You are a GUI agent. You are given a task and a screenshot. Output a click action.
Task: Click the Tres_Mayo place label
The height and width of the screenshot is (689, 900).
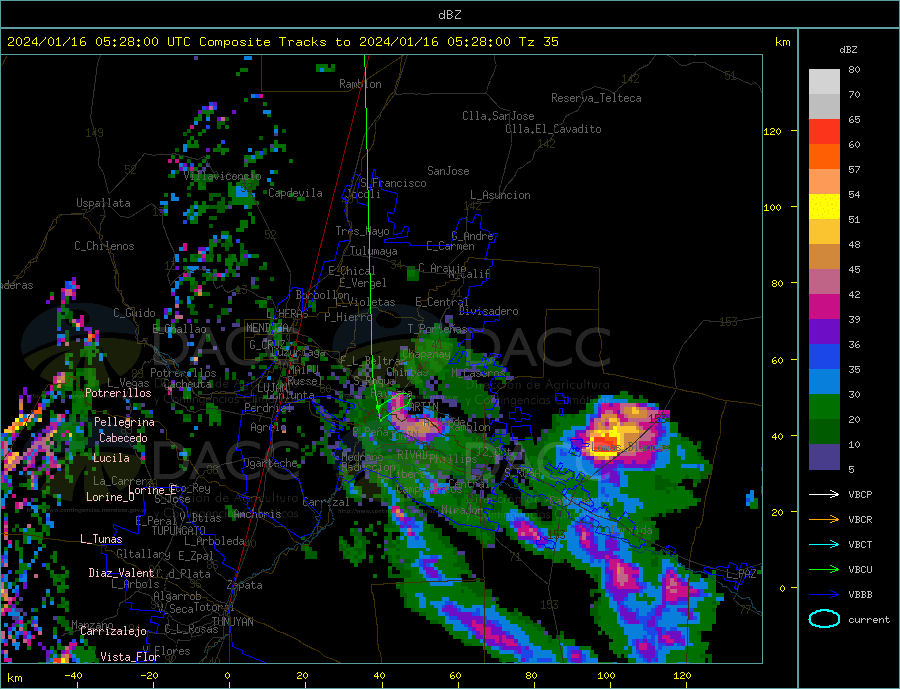click(363, 231)
